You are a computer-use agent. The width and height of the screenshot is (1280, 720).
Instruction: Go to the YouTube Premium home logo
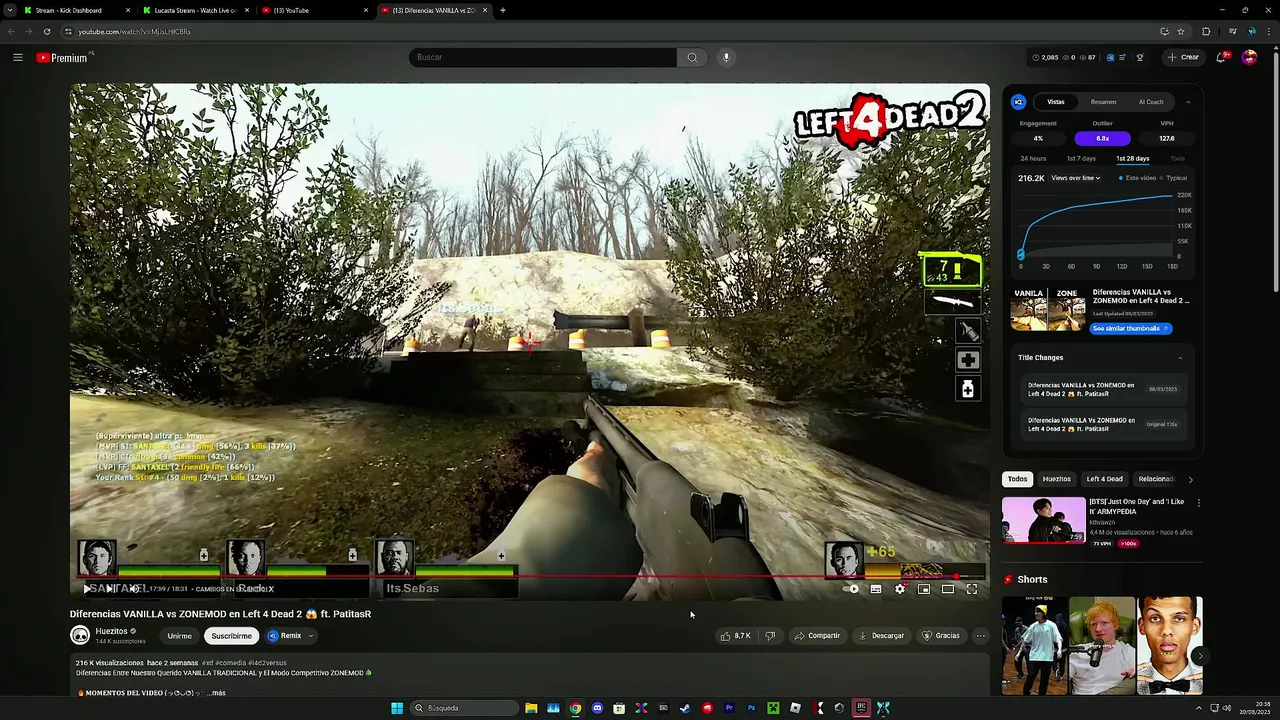click(x=63, y=58)
